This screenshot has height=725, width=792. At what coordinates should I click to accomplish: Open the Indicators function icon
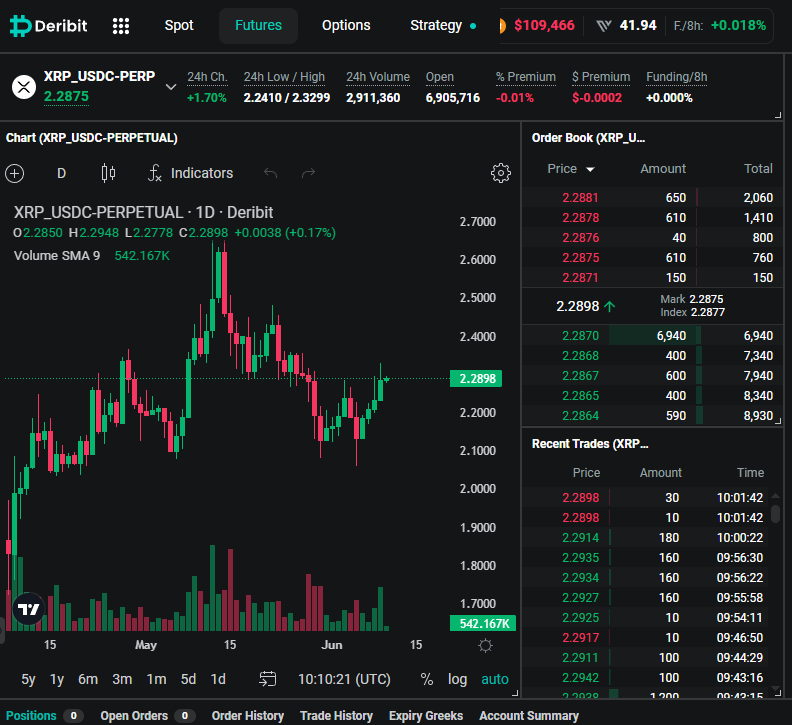(x=155, y=173)
